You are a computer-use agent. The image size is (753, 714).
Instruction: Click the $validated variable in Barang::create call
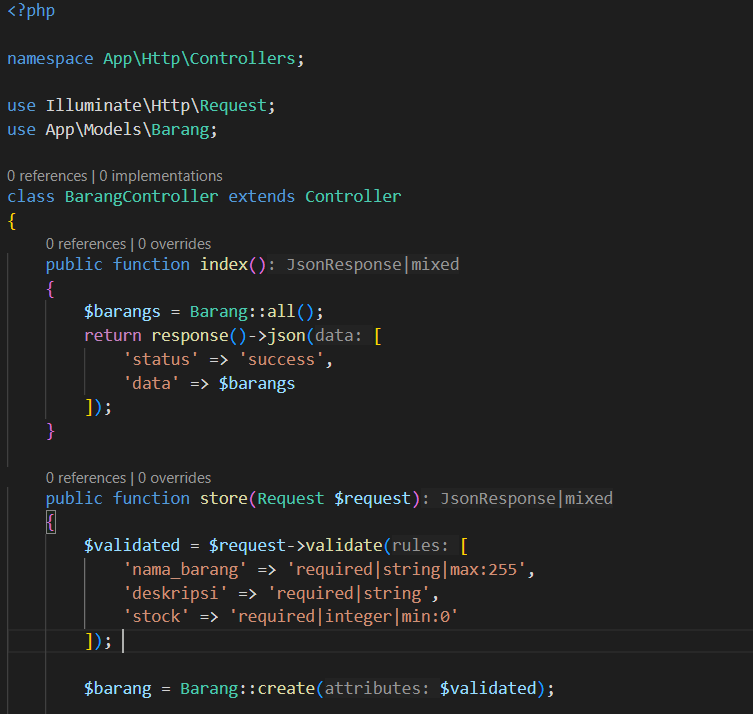click(x=487, y=688)
